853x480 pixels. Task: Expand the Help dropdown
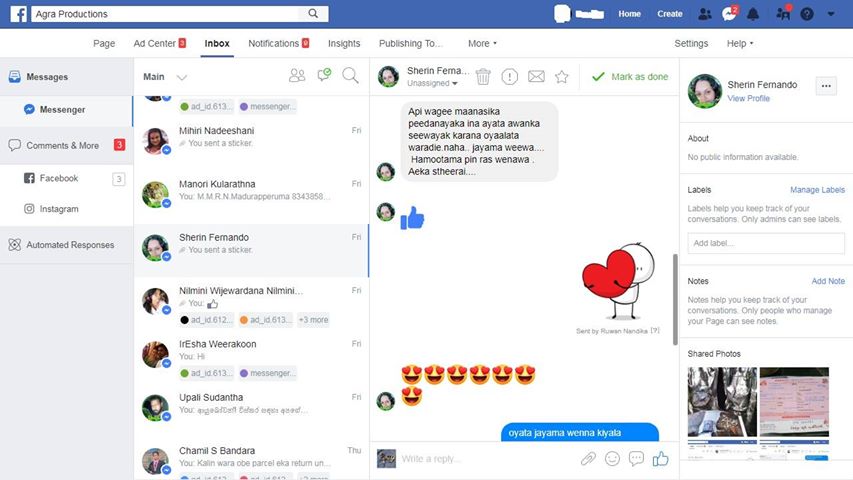[740, 44]
